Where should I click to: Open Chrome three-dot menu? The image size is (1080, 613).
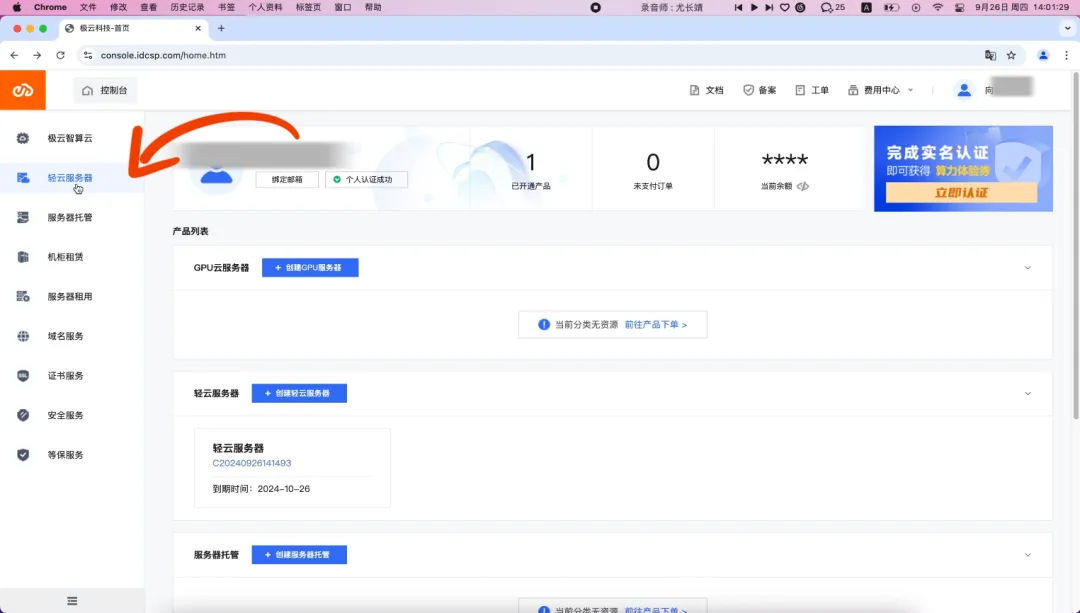point(1066,55)
